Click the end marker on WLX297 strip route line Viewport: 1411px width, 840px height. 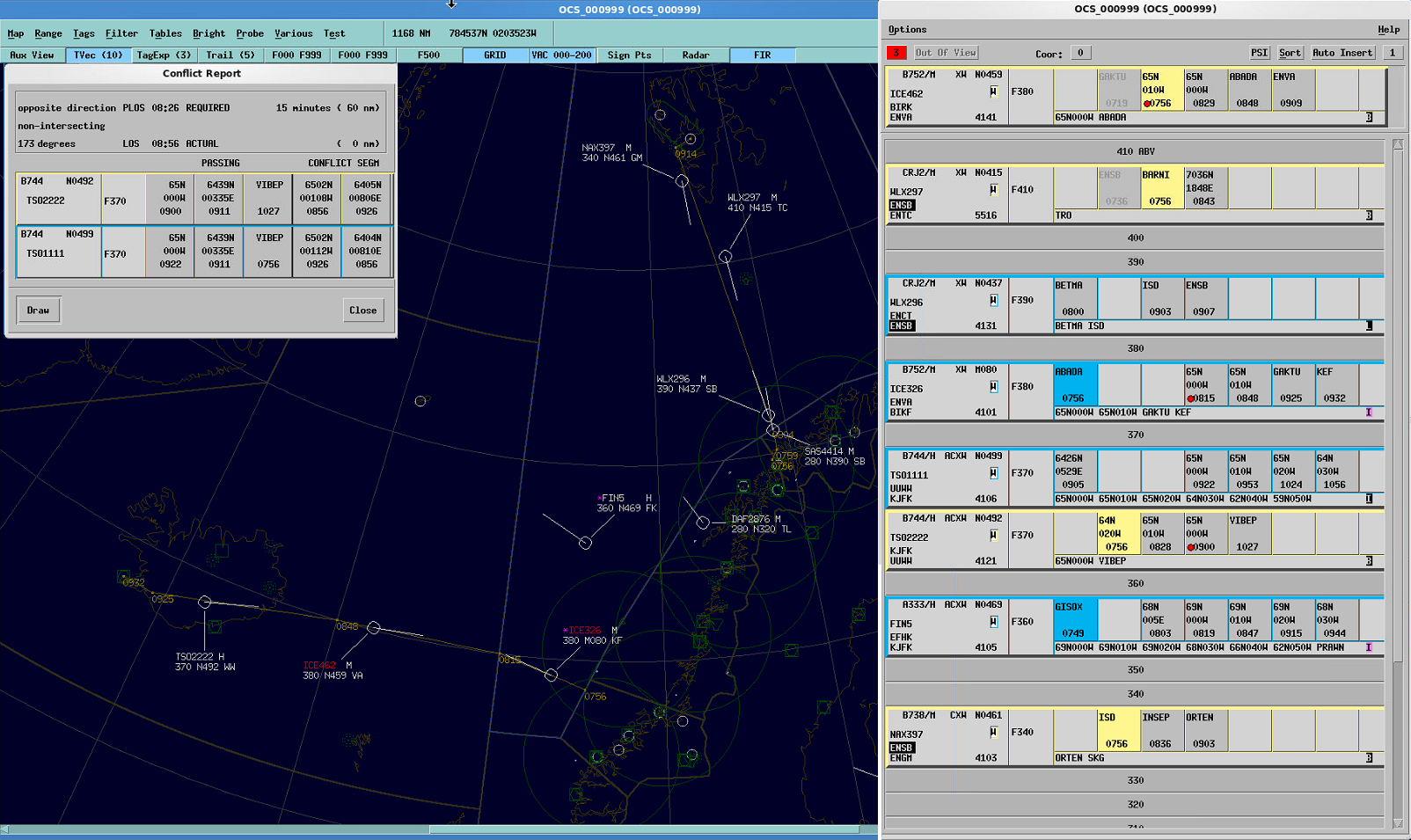pos(1369,215)
